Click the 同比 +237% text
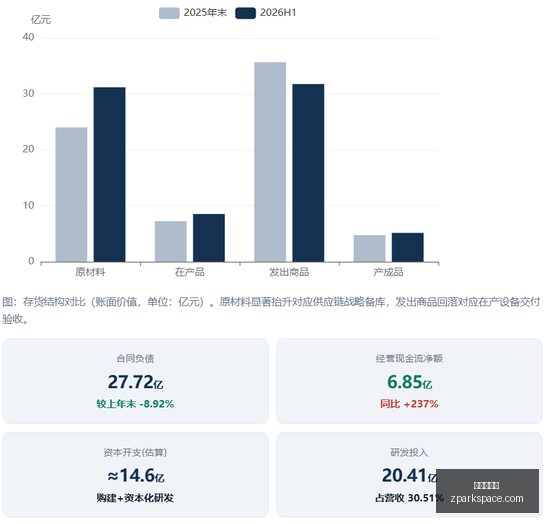 pos(409,404)
